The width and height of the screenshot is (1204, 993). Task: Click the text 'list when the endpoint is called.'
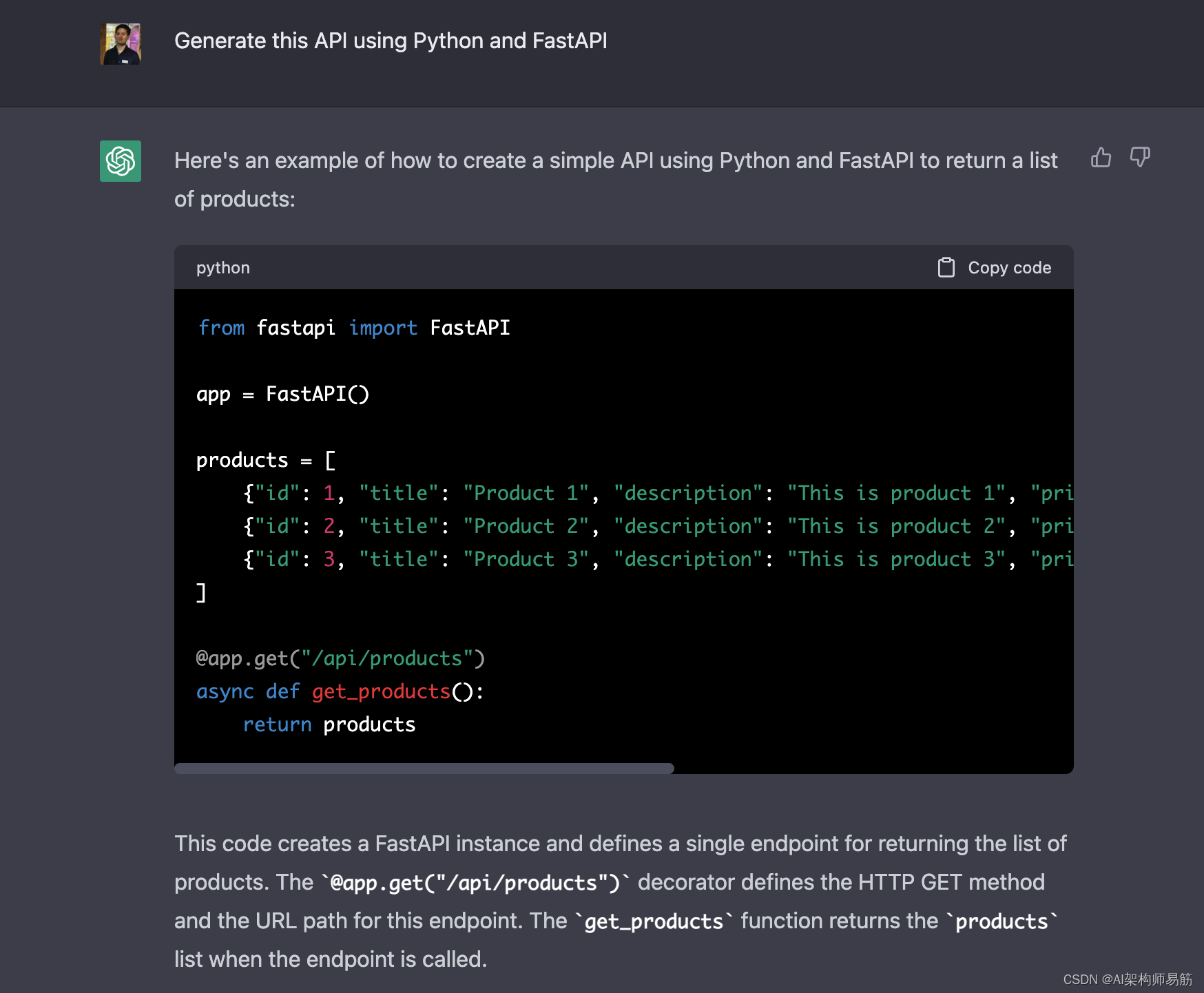tap(331, 959)
